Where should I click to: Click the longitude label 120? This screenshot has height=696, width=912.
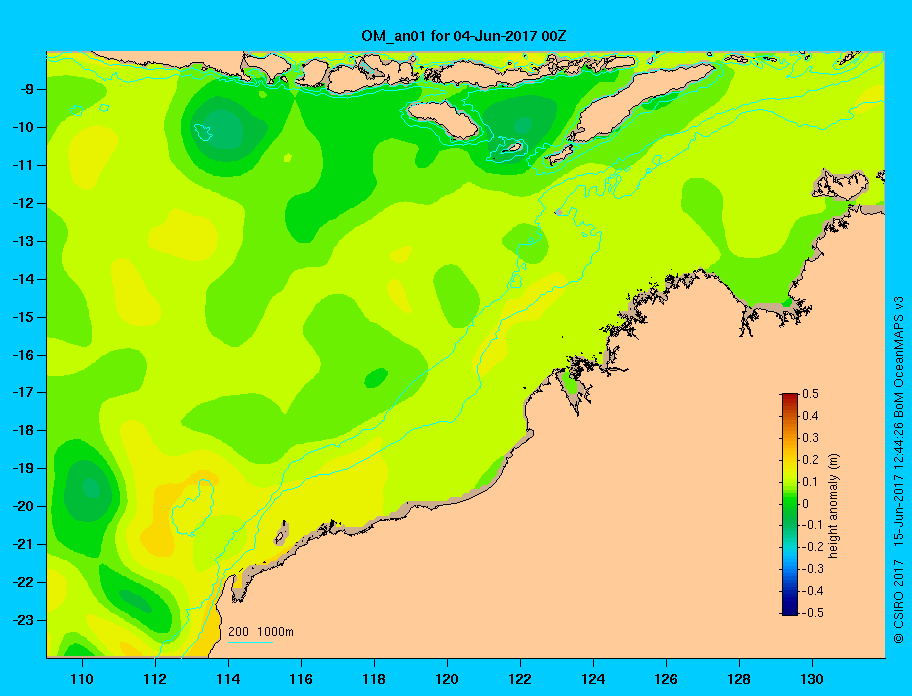[447, 679]
